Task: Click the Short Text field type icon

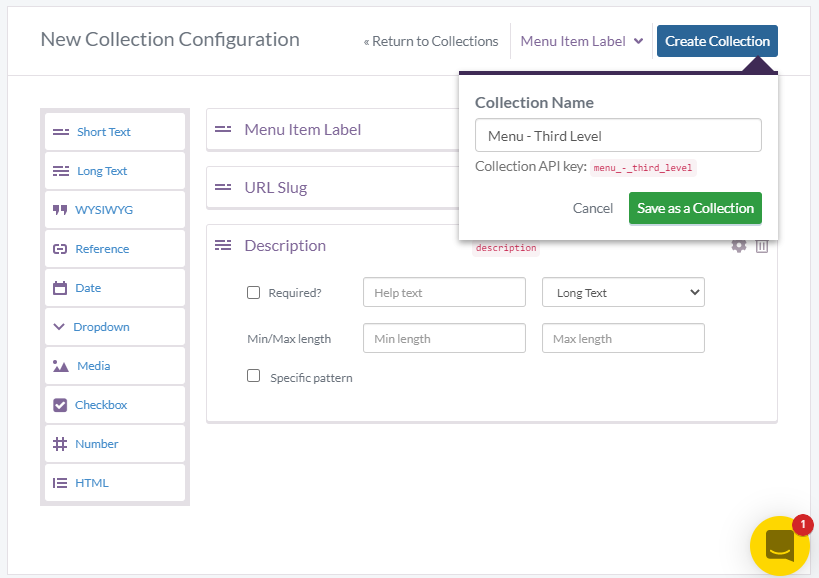Action: 61,132
